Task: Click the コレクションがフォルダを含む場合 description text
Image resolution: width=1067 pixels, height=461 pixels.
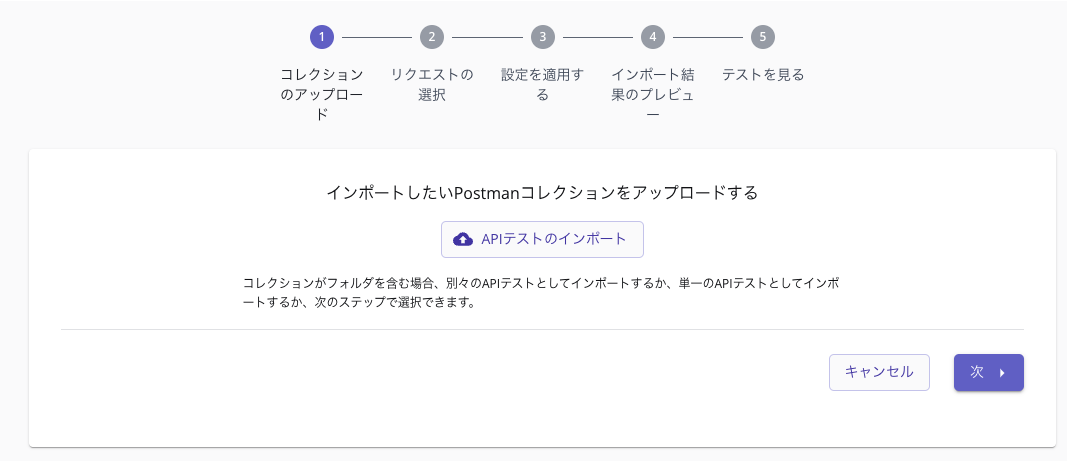Action: [541, 293]
